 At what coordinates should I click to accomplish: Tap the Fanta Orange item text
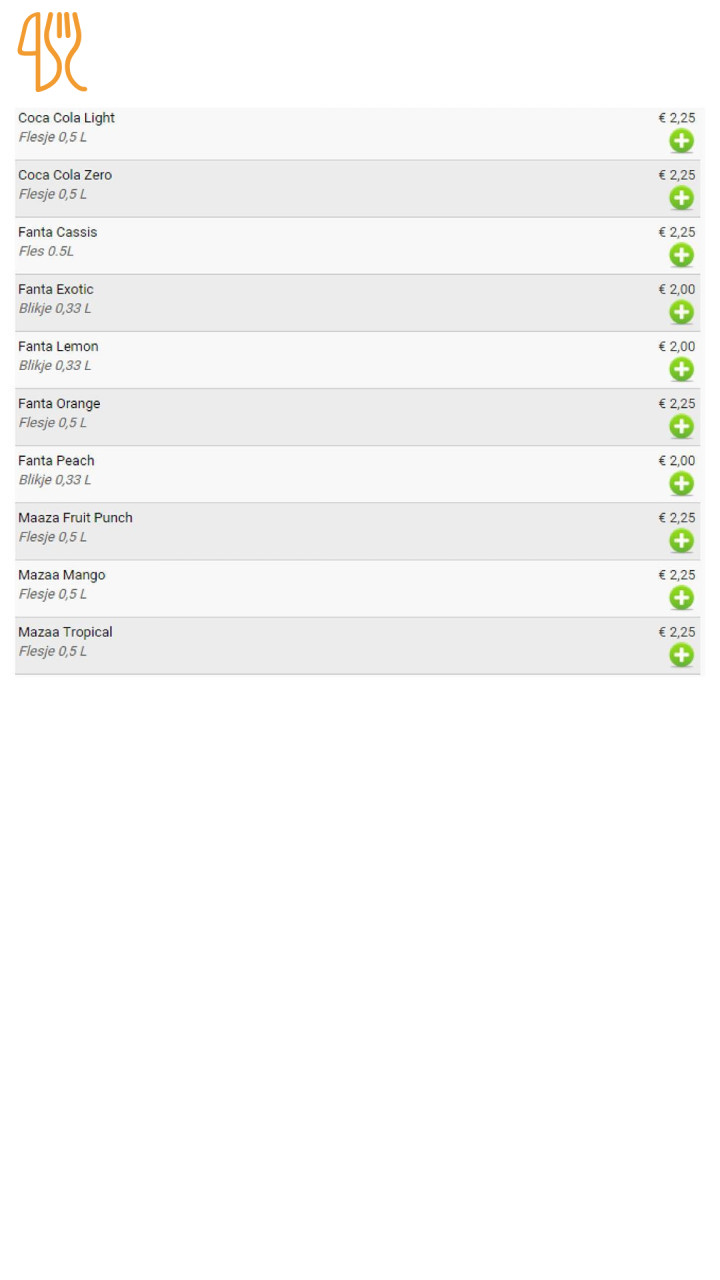pyautogui.click(x=59, y=404)
